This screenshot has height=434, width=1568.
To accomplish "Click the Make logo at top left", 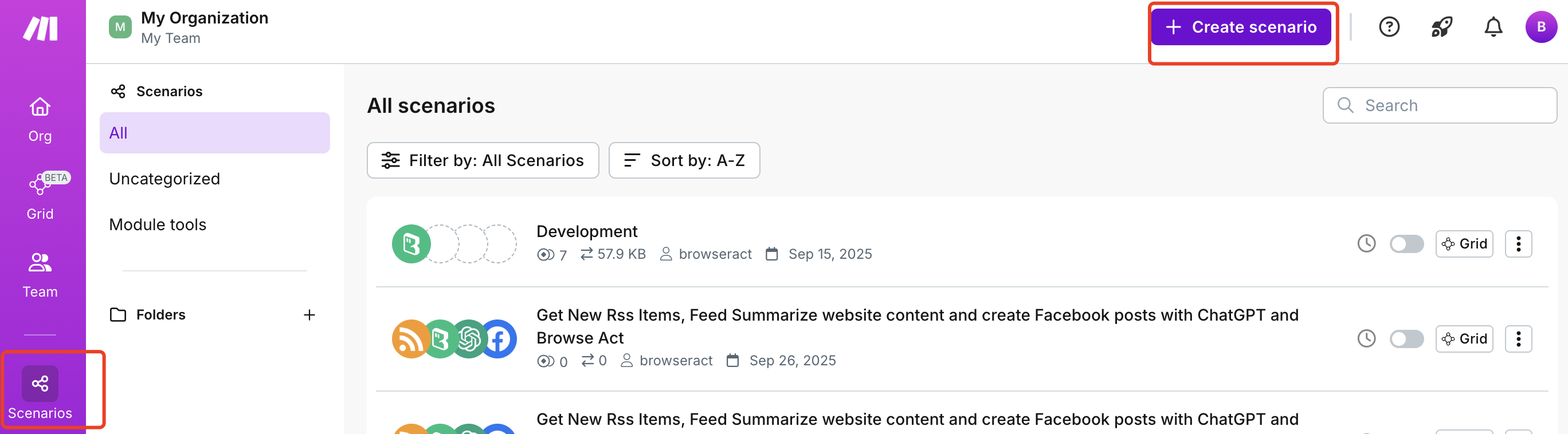I will tap(40, 29).
